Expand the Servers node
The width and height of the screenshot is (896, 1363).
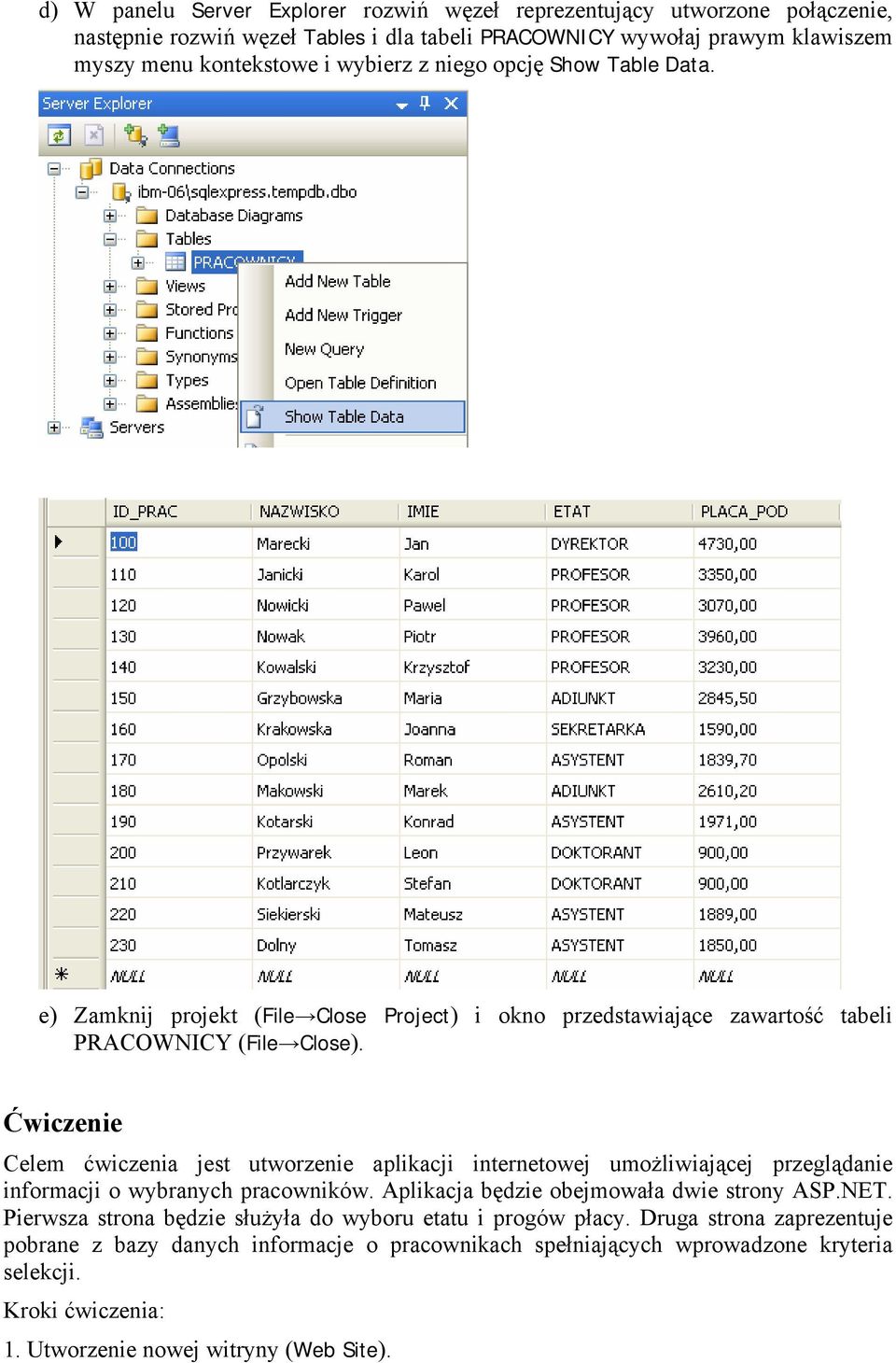(x=54, y=428)
